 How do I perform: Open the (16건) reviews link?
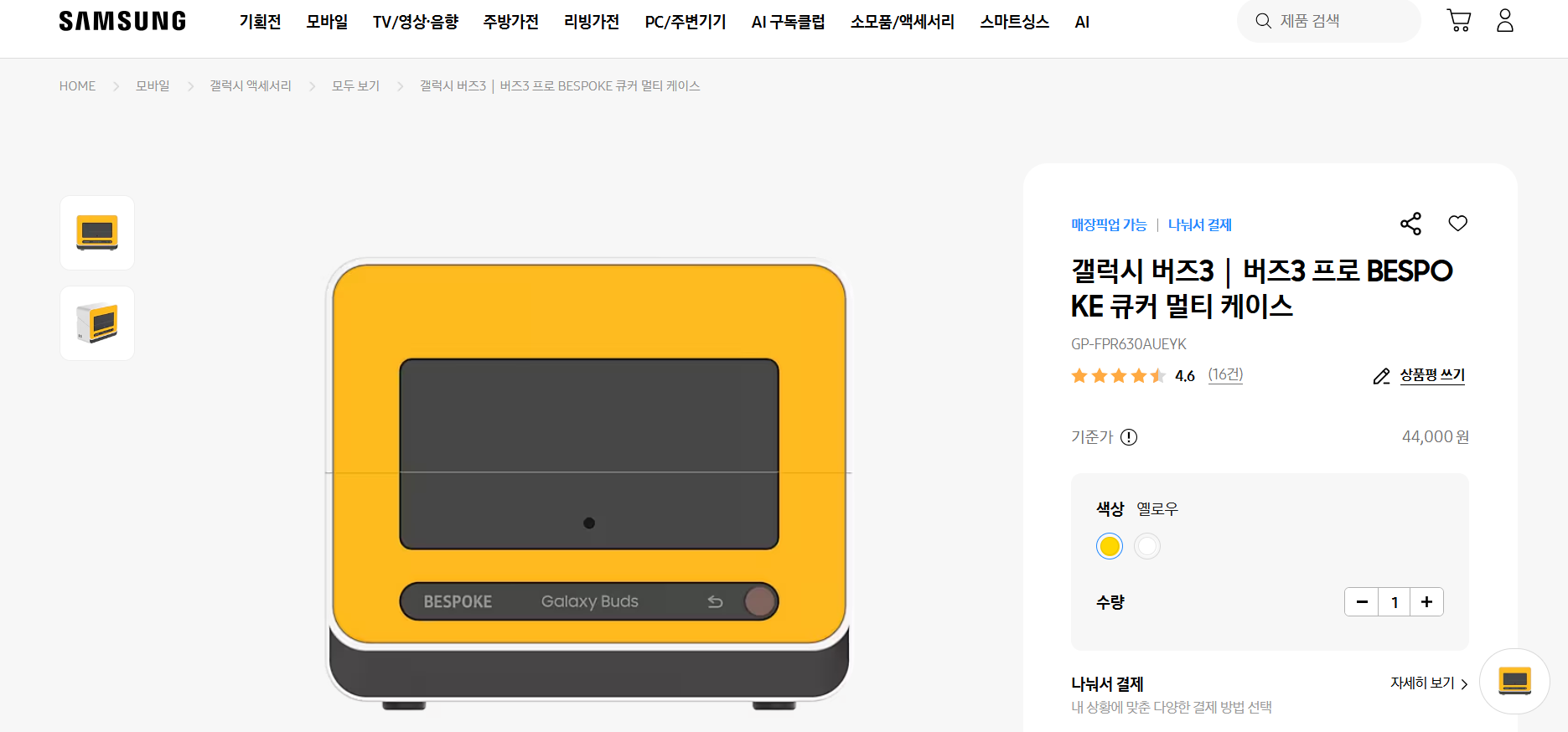(1225, 374)
